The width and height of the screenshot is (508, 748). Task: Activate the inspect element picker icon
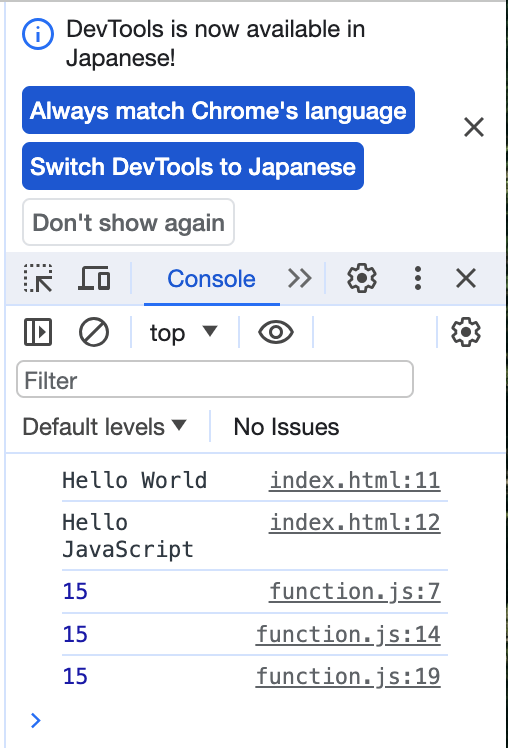(x=38, y=278)
